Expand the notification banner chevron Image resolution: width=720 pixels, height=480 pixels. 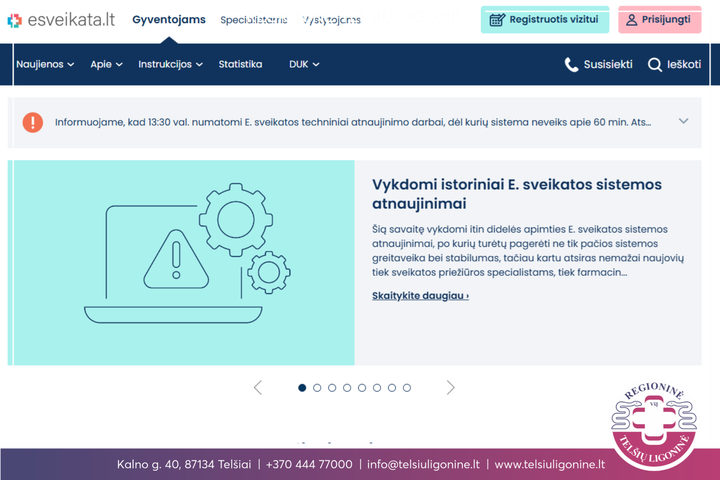coord(683,121)
